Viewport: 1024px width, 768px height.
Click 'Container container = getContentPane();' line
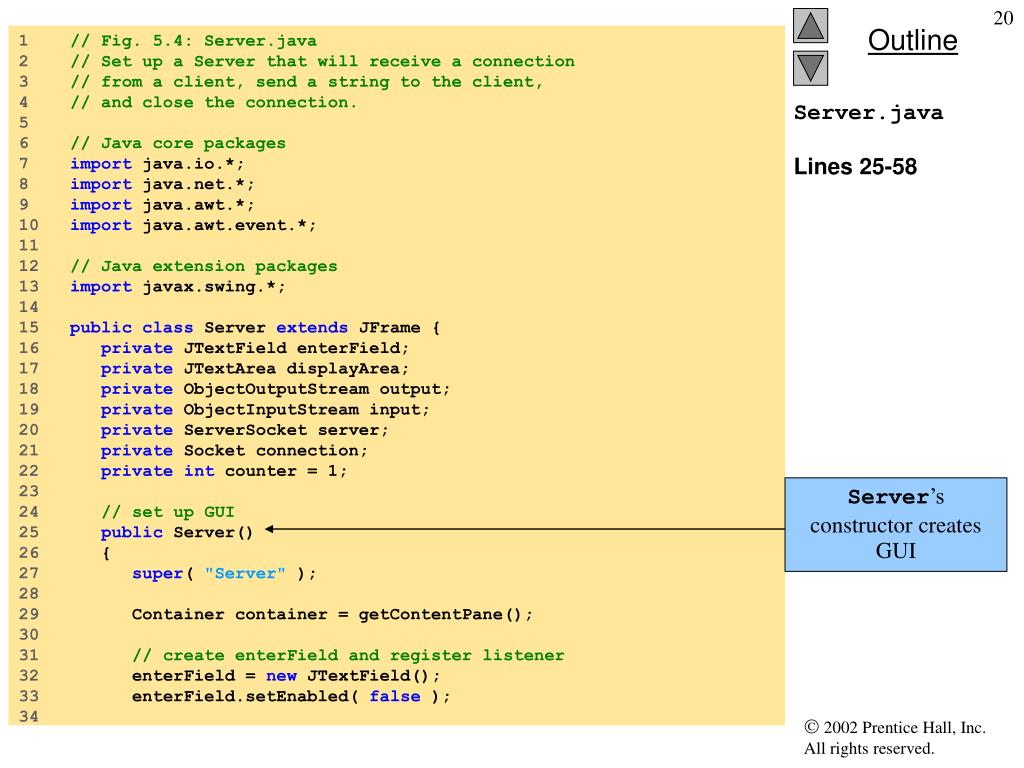tap(332, 615)
